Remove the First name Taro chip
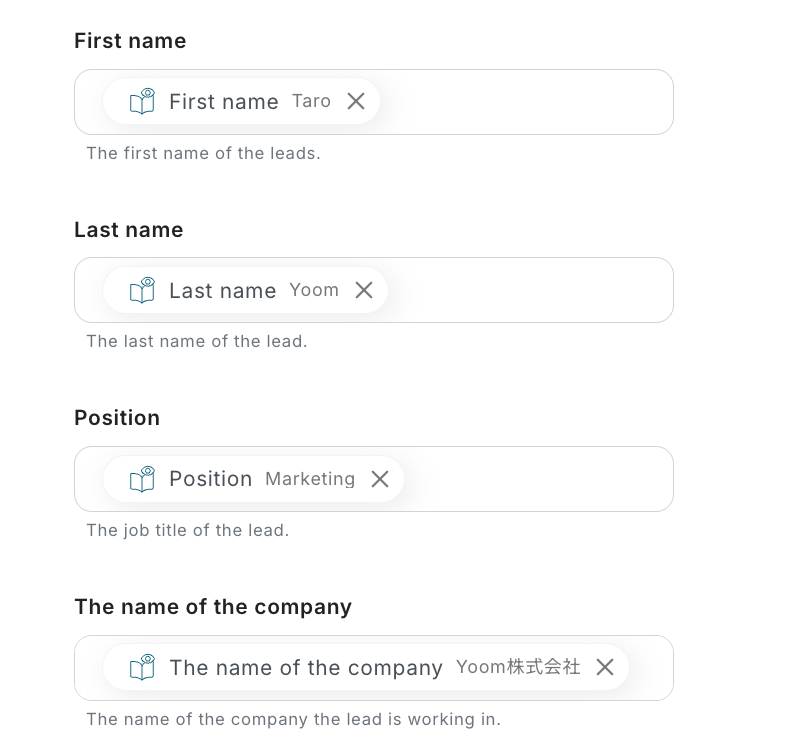Screen dimensions: 796x752 pyautogui.click(x=356, y=101)
